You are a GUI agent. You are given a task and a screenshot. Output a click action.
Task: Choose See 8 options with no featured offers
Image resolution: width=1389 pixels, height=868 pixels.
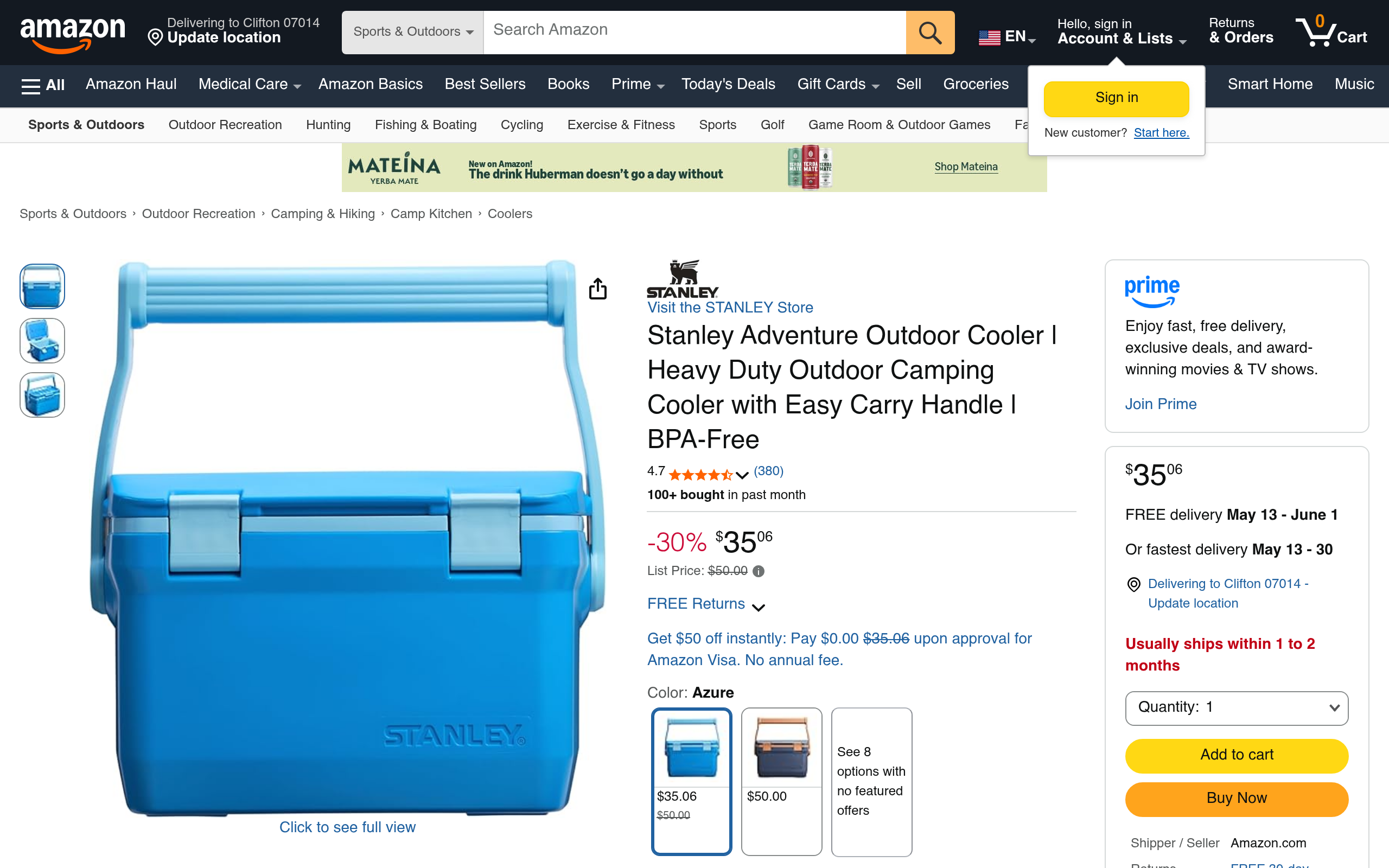click(x=871, y=781)
